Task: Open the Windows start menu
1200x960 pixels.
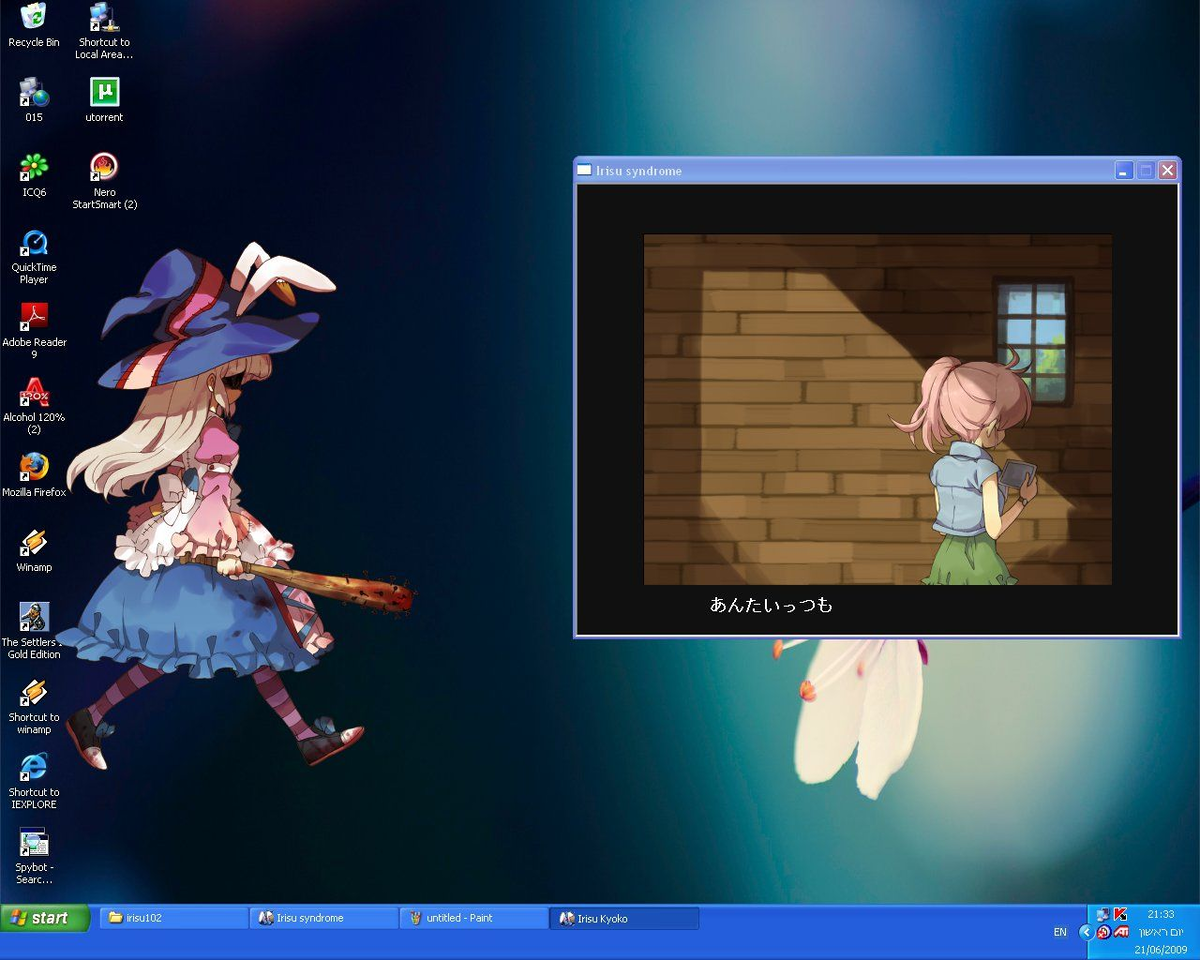Action: (x=46, y=918)
